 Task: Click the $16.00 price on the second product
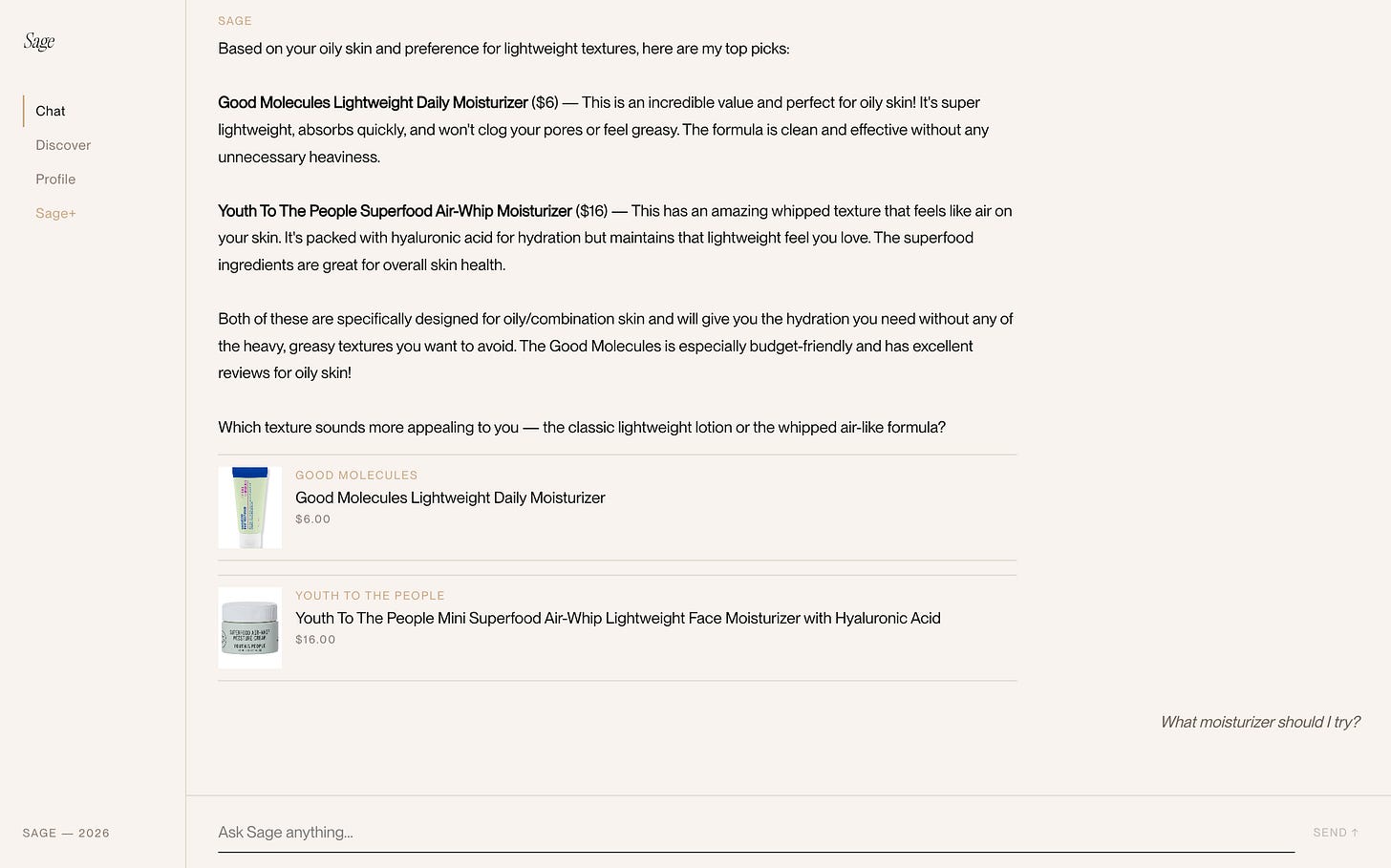[x=315, y=639]
